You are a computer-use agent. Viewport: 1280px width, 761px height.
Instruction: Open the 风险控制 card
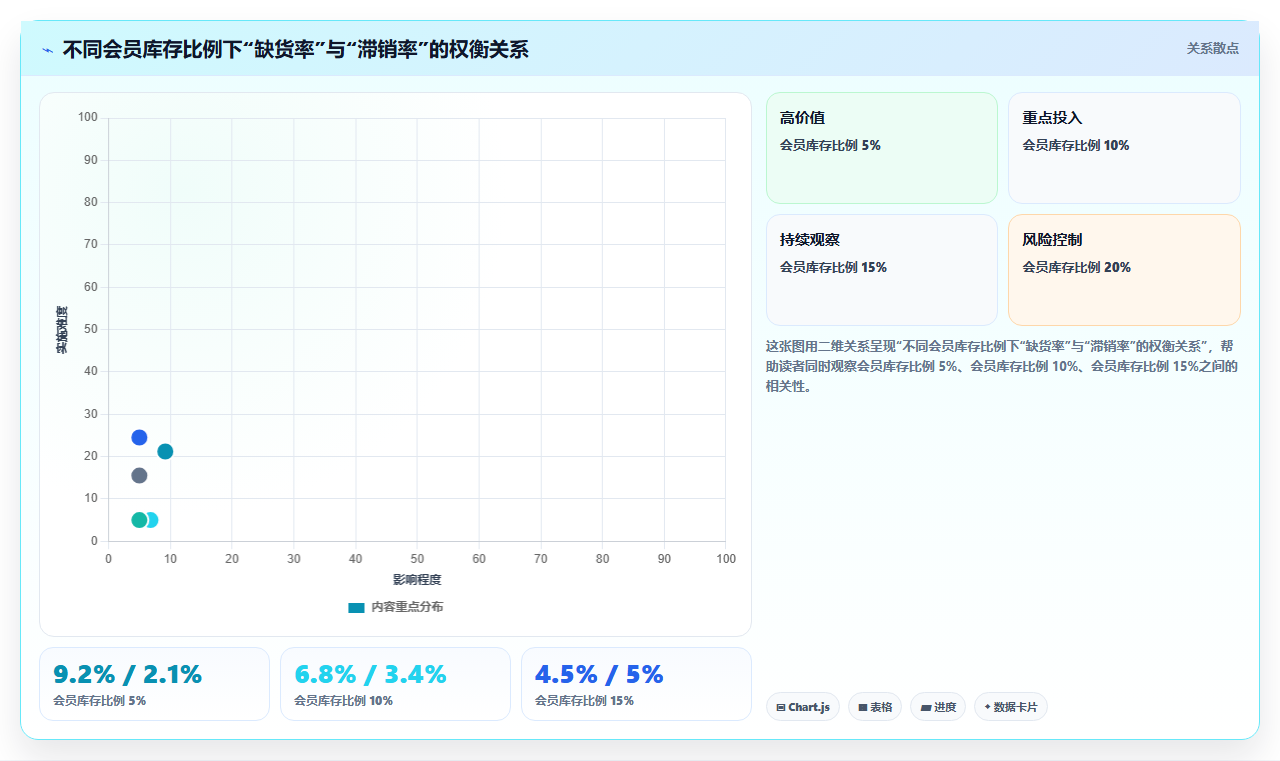[x=1124, y=270]
